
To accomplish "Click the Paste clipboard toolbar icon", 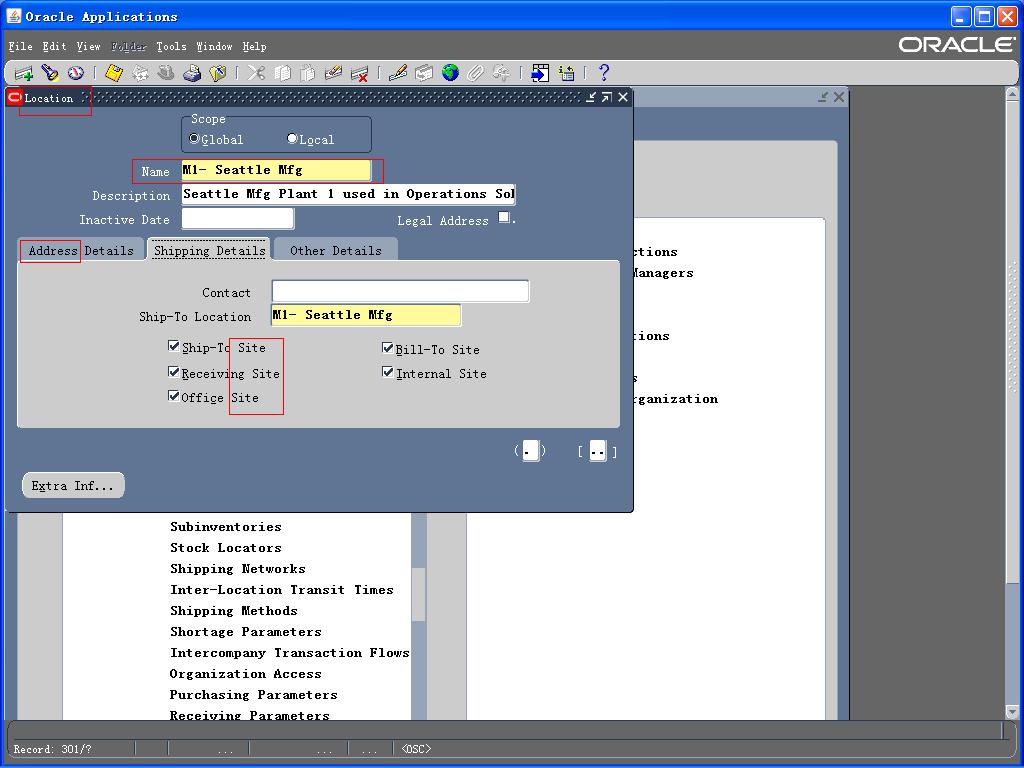I will coord(308,72).
